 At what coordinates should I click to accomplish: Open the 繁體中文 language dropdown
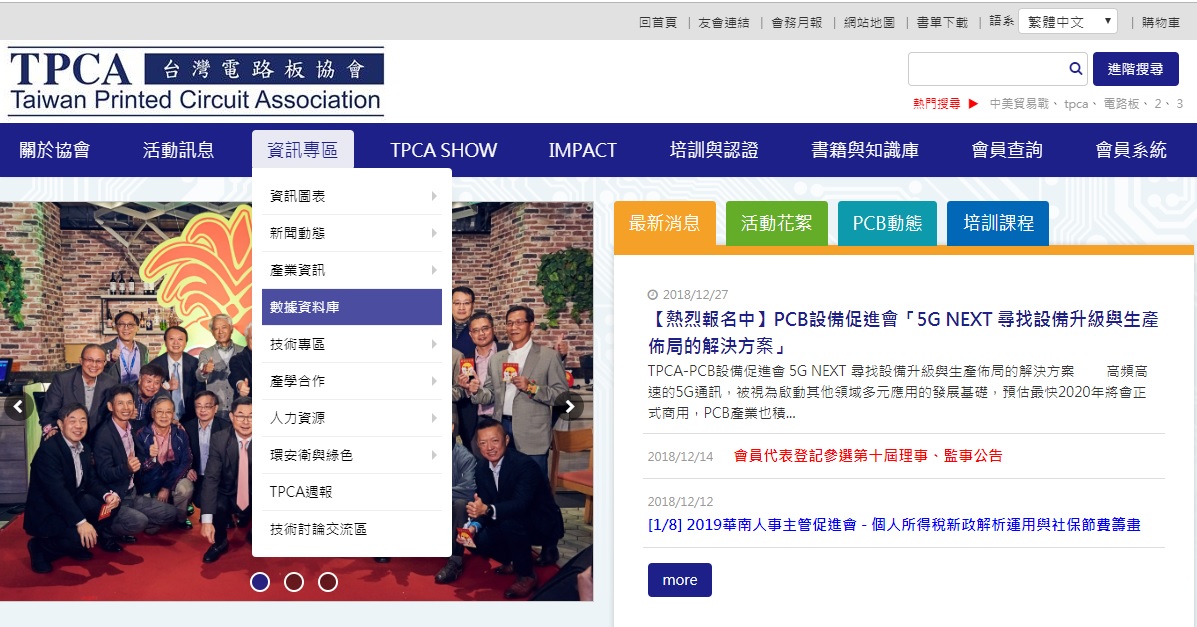point(1068,21)
